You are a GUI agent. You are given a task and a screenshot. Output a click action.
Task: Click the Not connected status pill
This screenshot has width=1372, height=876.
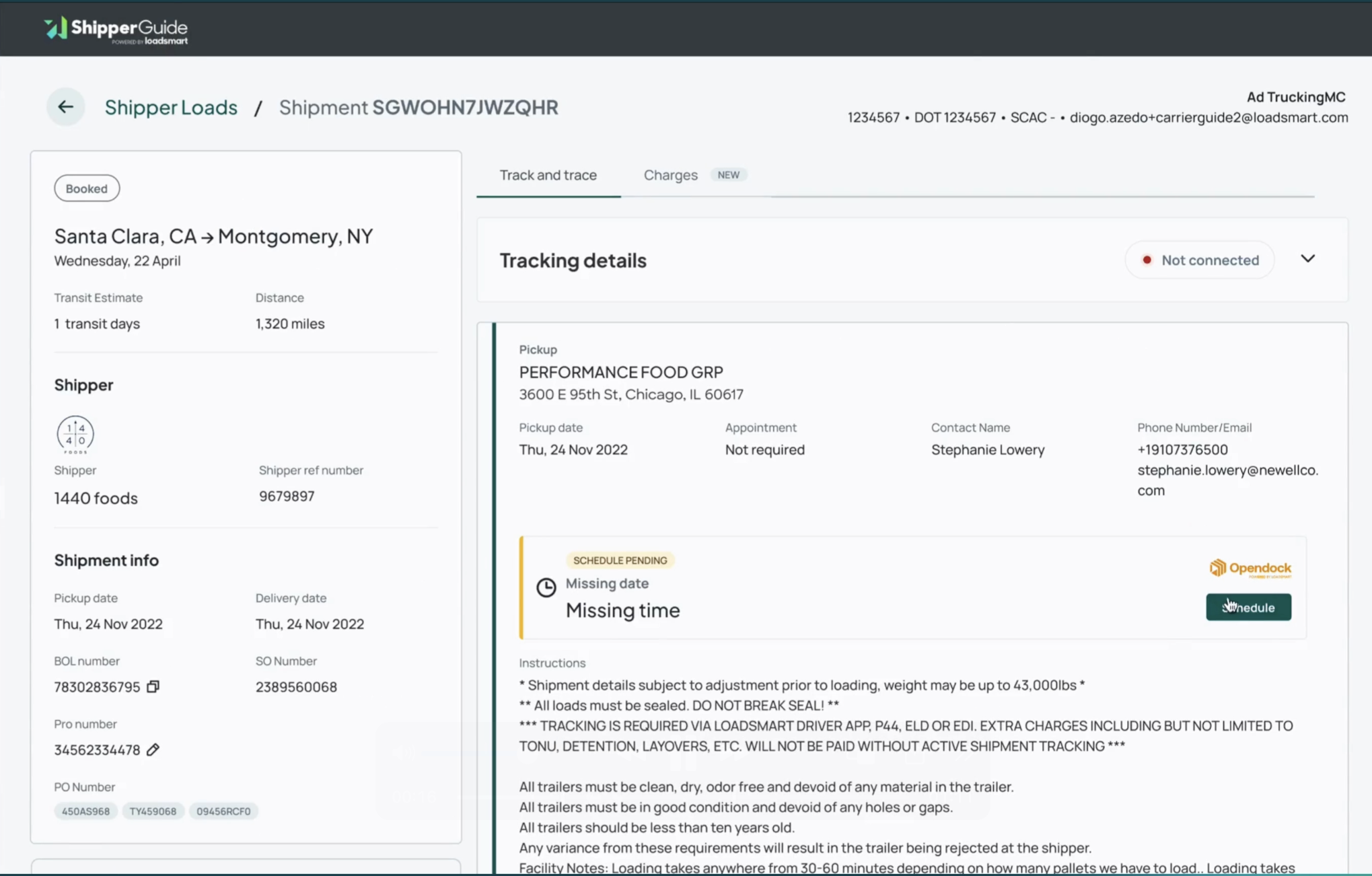[1200, 260]
